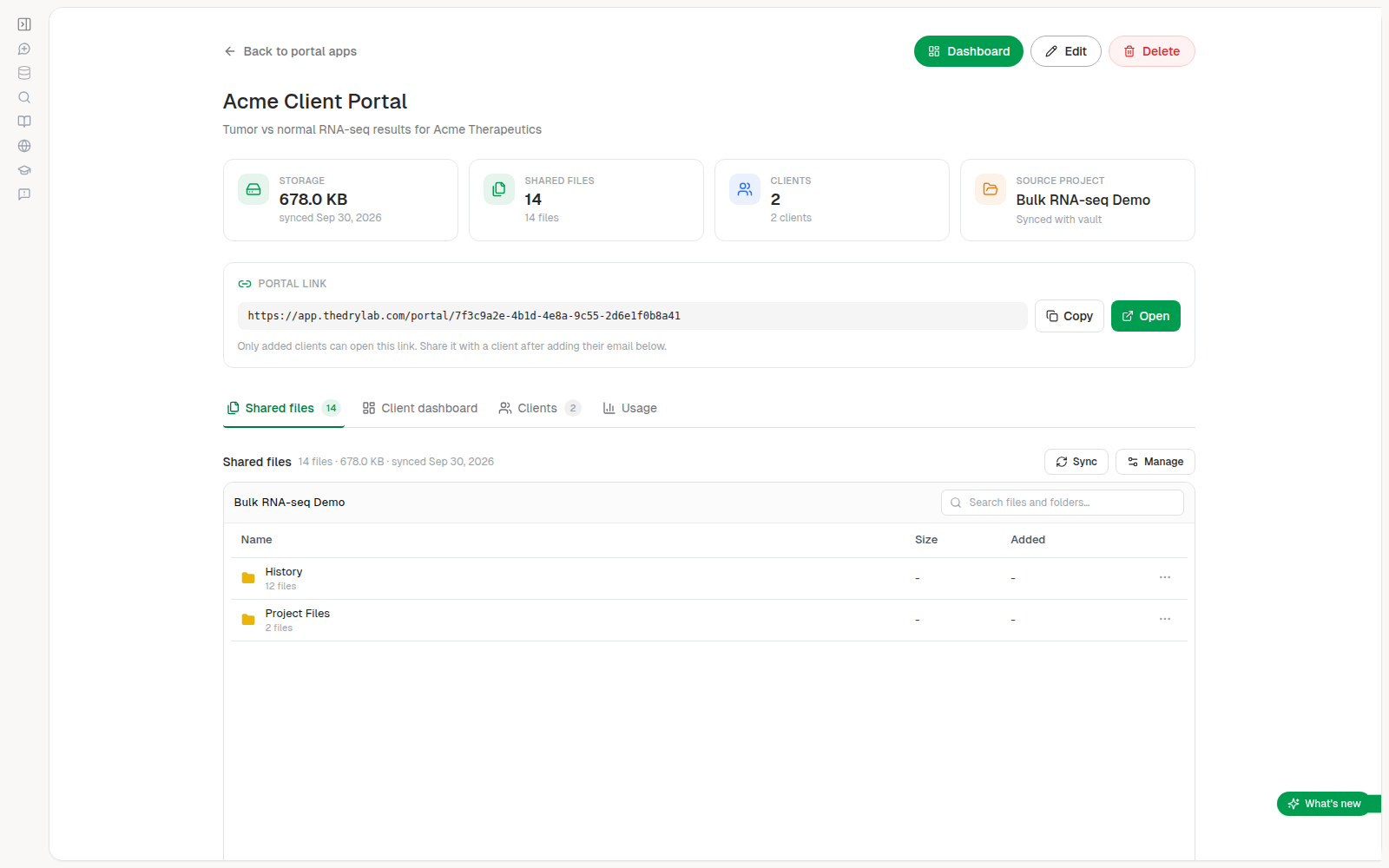Open the graduation cap icon in sidebar

tap(24, 170)
